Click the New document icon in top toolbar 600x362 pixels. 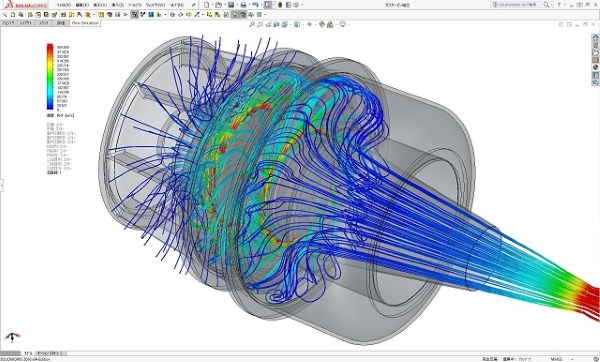[207, 5]
